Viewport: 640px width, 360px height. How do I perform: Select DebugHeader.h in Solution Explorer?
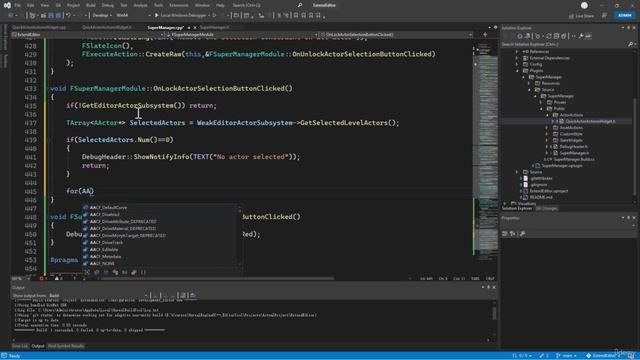[x=573, y=147]
